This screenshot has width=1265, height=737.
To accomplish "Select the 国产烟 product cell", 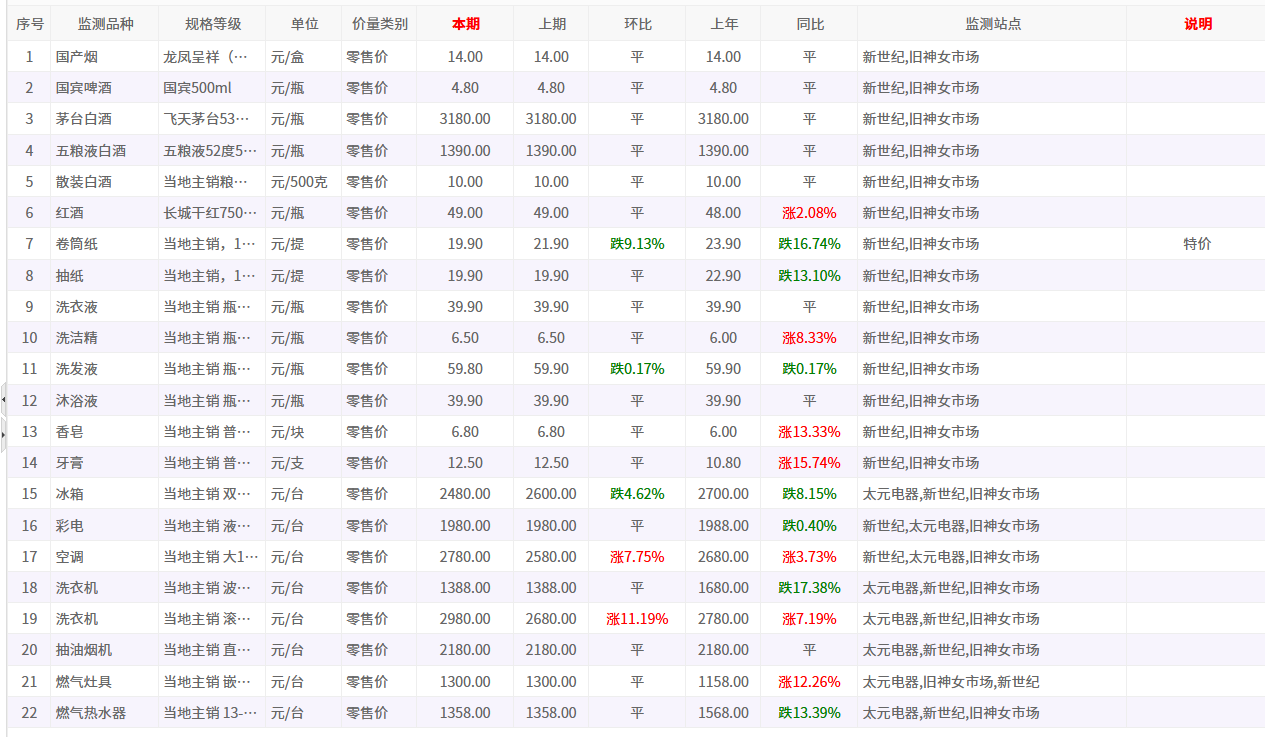I will point(104,57).
